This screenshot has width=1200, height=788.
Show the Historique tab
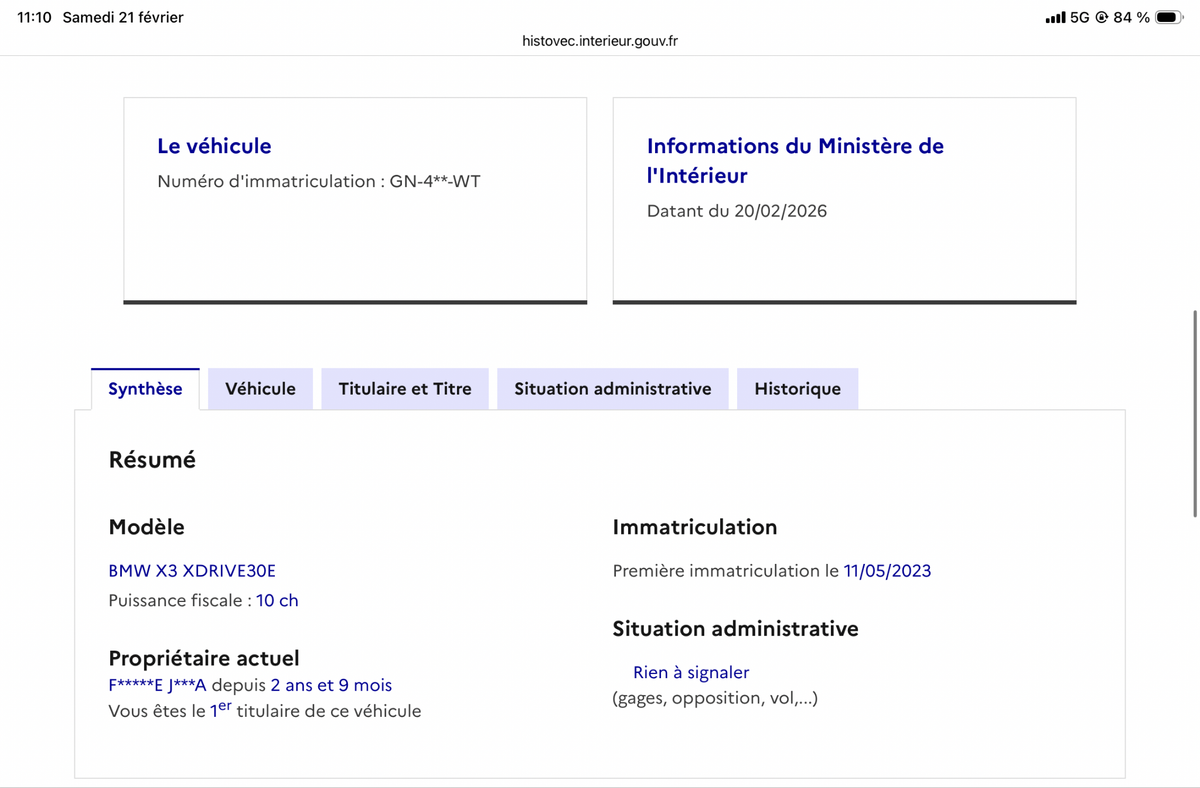tap(797, 389)
